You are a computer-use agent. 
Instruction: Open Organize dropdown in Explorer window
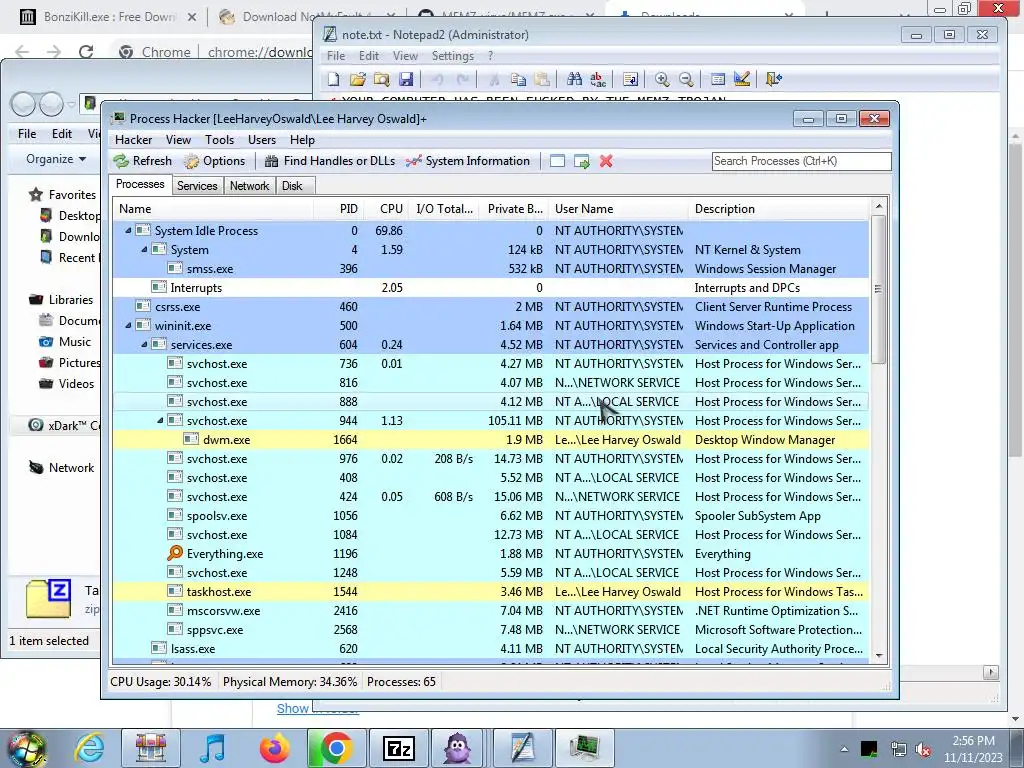pos(56,159)
